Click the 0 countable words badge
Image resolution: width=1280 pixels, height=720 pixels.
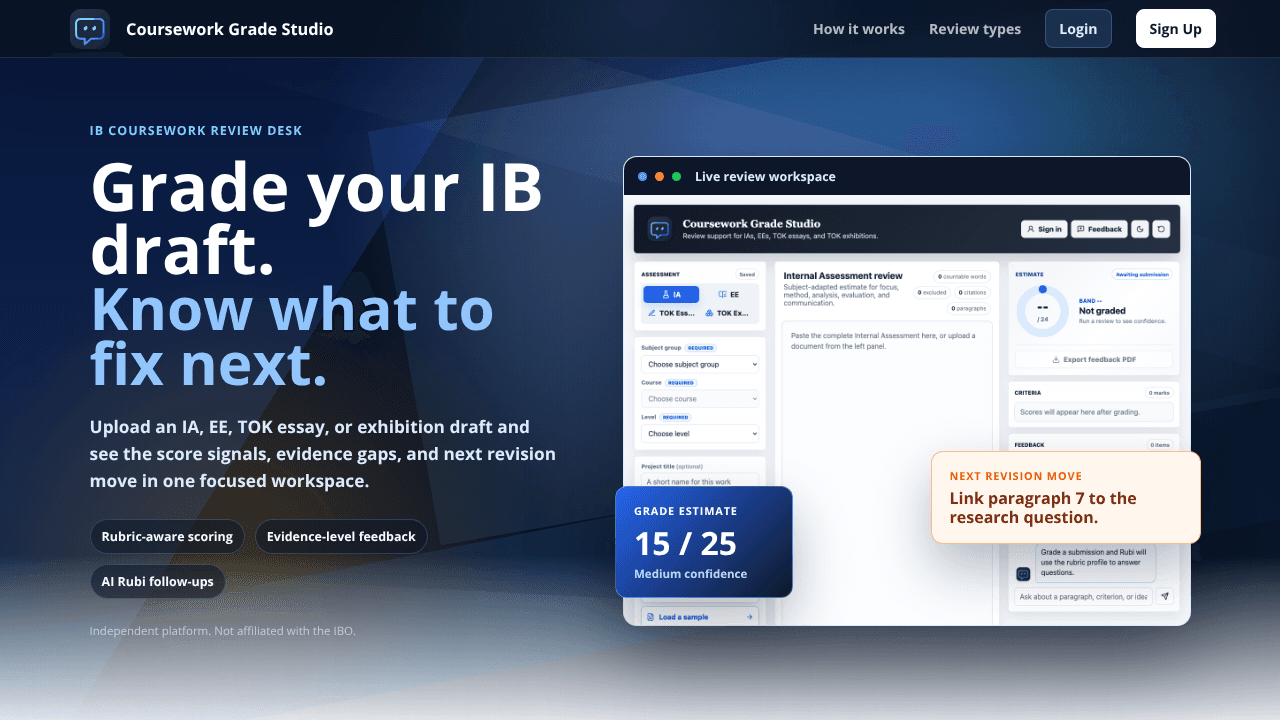coord(961,276)
